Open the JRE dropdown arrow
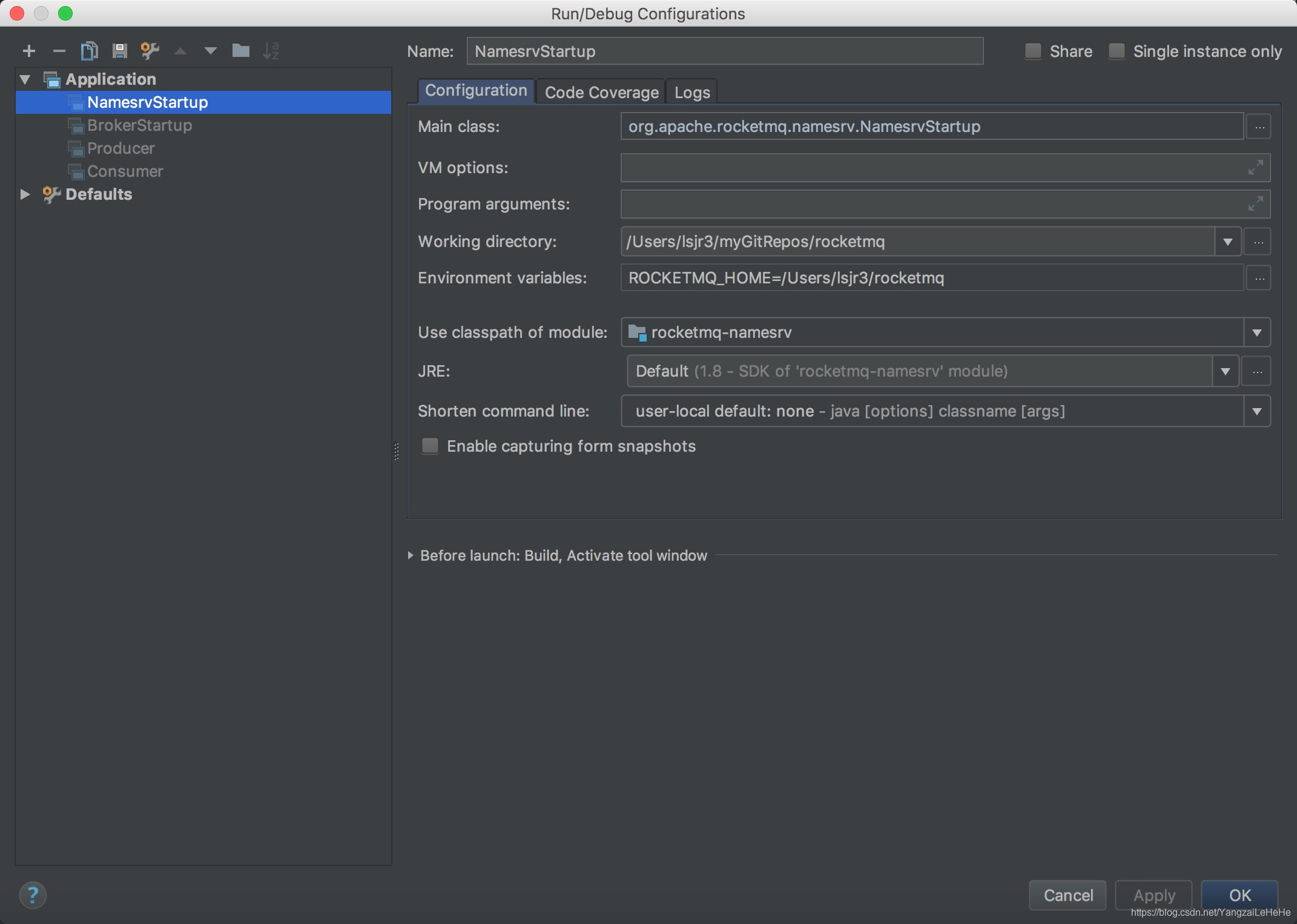 pyautogui.click(x=1226, y=371)
